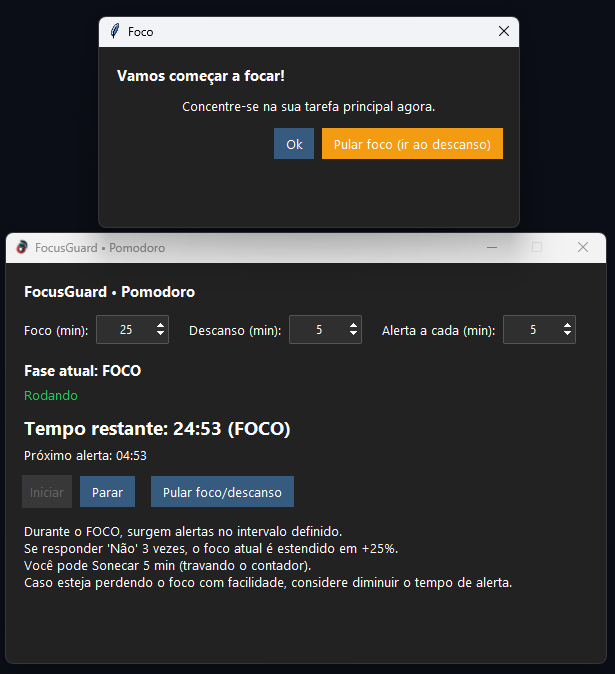Close the Foco dialog window
Viewport: 615px width, 674px height.
[504, 31]
